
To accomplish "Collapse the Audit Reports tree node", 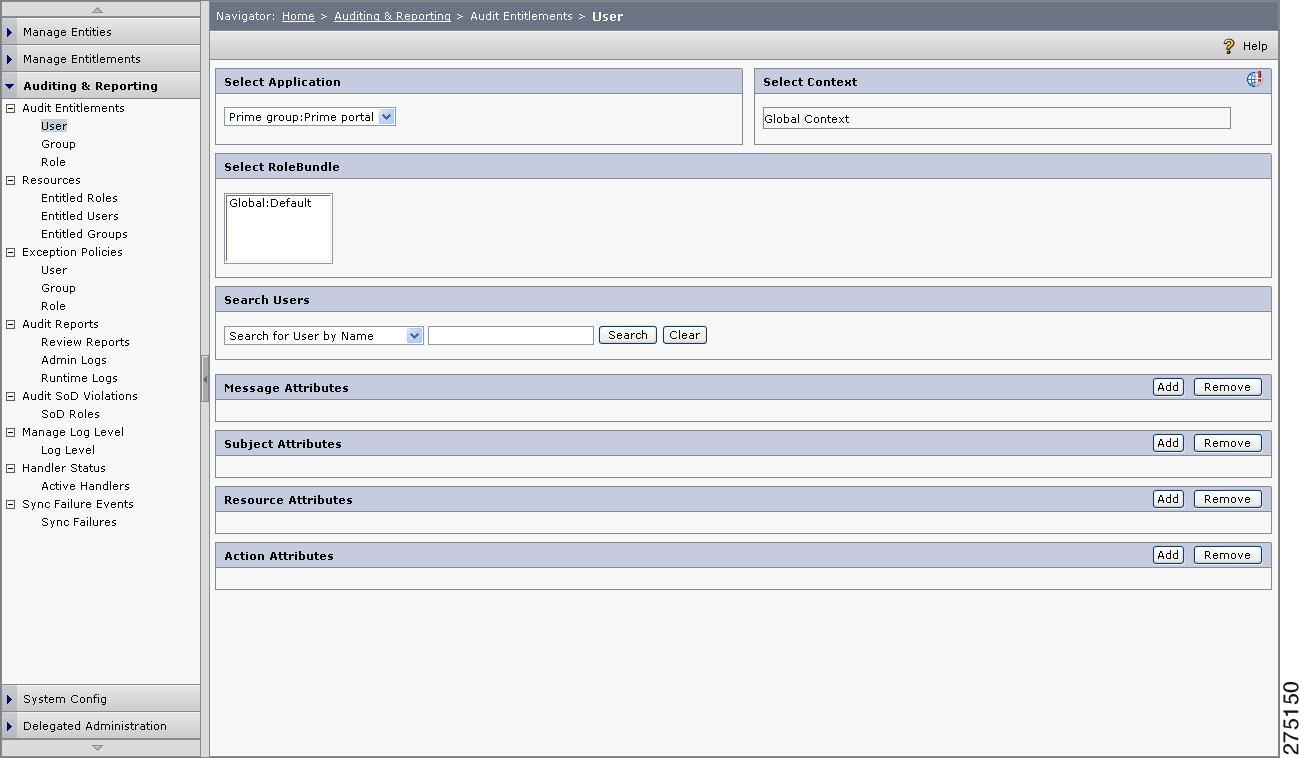I will (11, 324).
